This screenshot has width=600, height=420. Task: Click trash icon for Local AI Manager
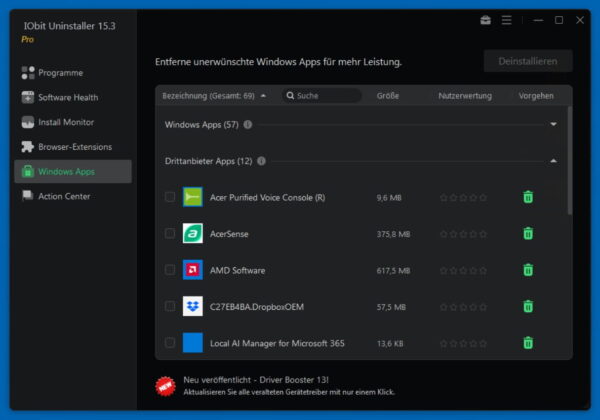528,343
